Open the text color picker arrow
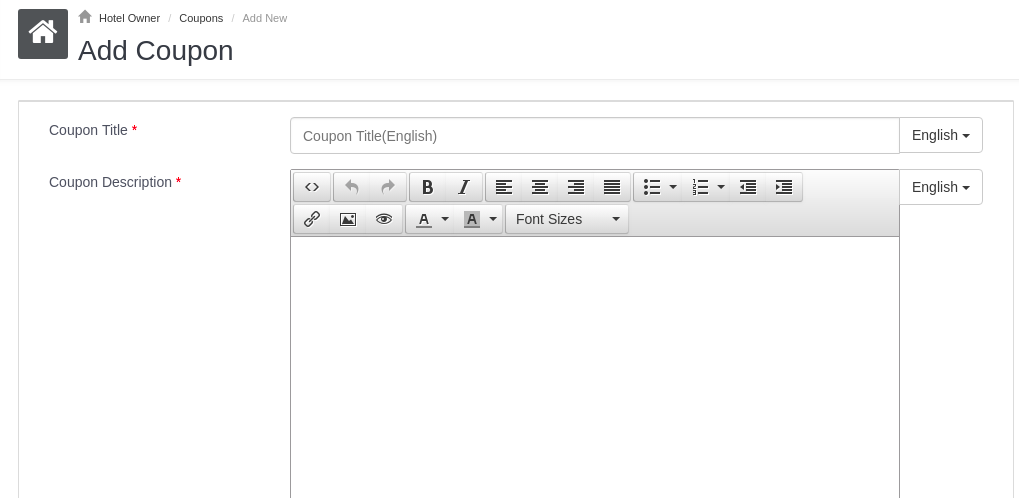This screenshot has height=498, width=1019. pos(445,219)
